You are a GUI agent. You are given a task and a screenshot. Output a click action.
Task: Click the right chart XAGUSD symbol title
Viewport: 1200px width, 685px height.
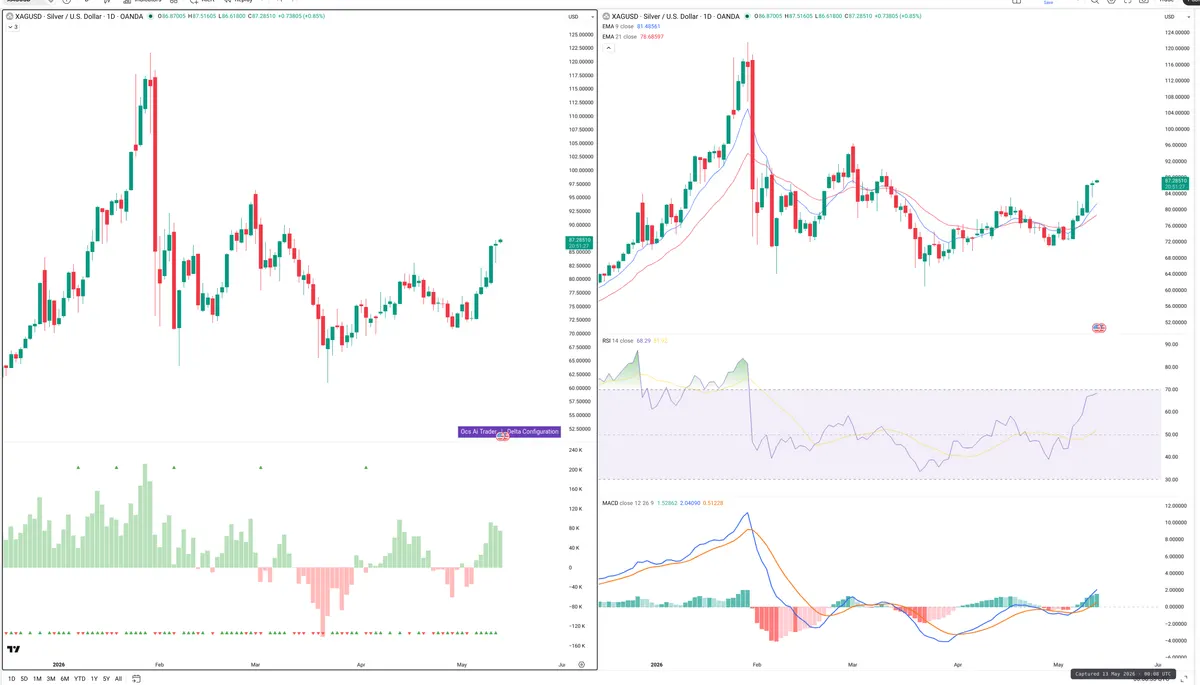tap(678, 17)
